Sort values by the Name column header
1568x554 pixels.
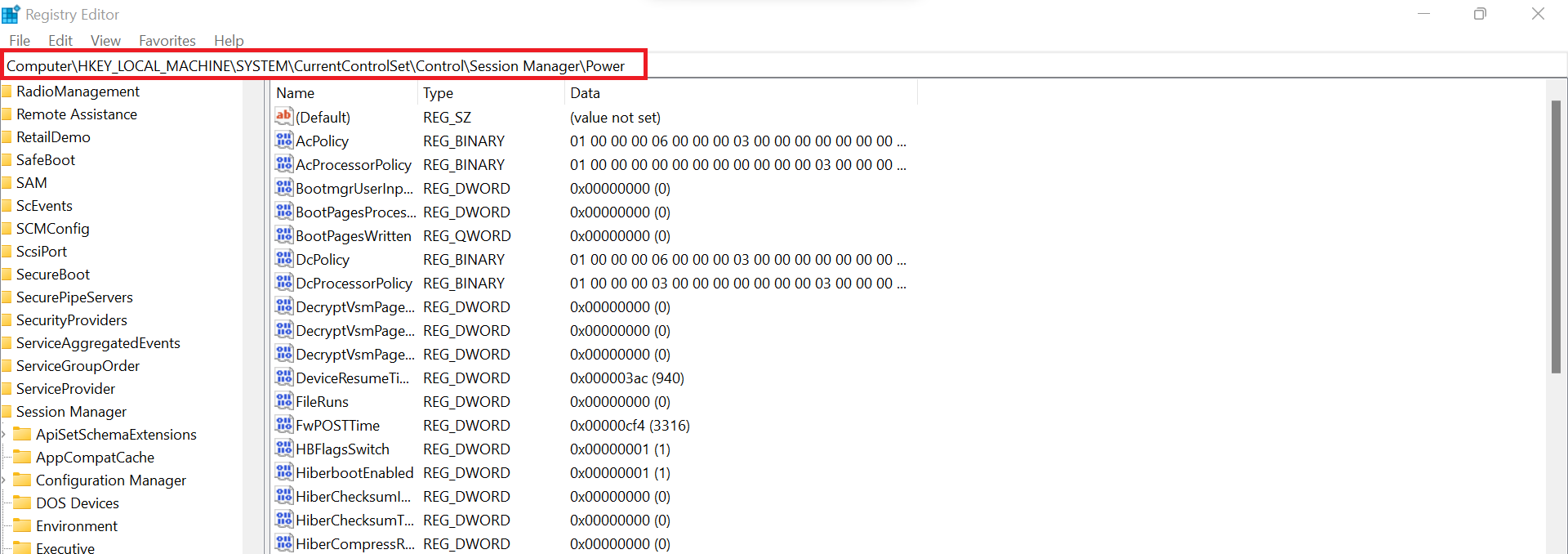(344, 93)
